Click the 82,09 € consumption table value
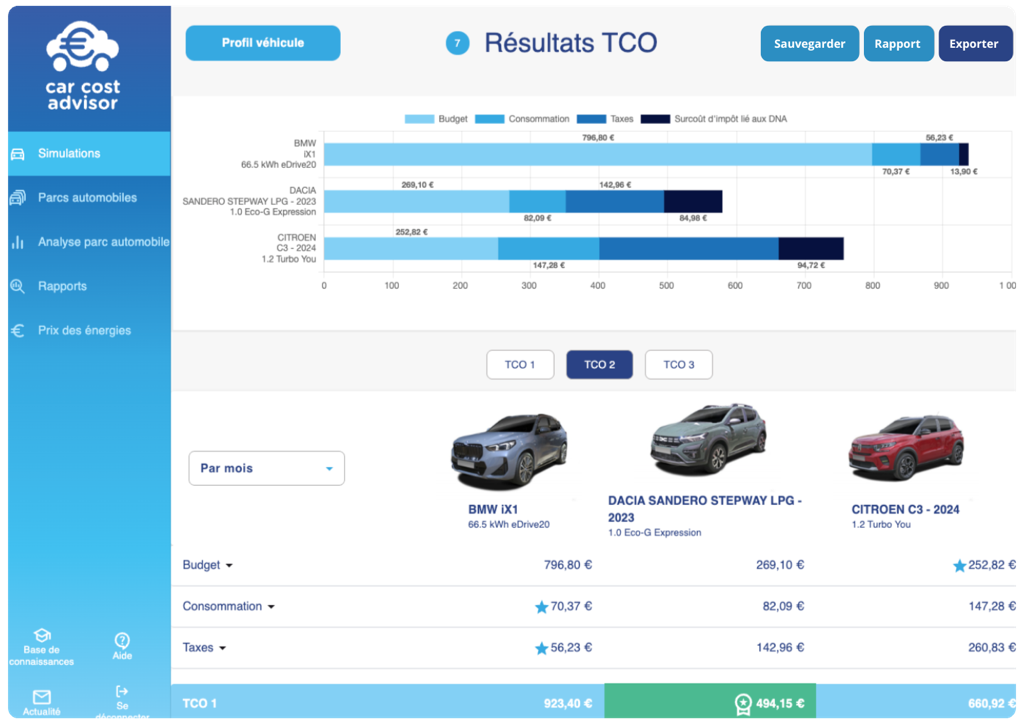 click(784, 606)
